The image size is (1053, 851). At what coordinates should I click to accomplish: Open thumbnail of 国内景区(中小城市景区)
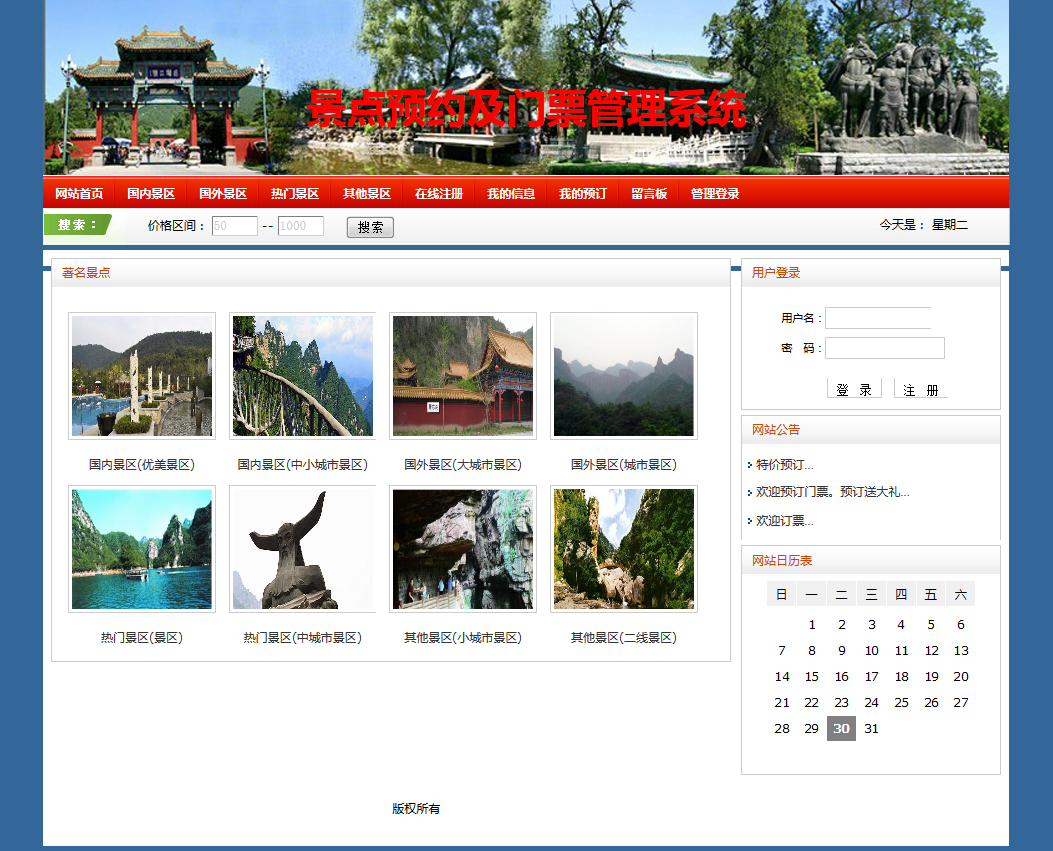tap(302, 376)
